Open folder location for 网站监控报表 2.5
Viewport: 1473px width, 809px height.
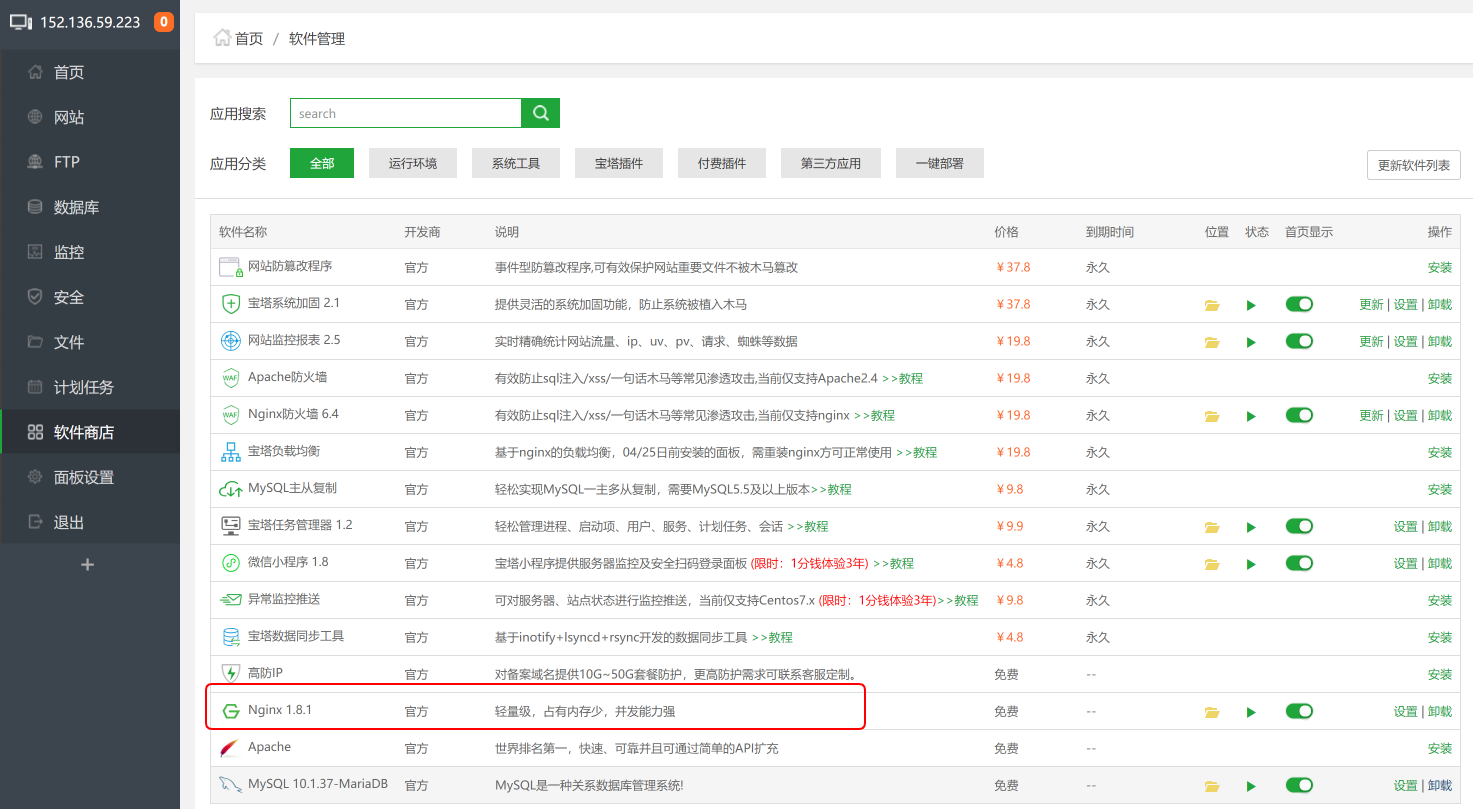[1212, 342]
